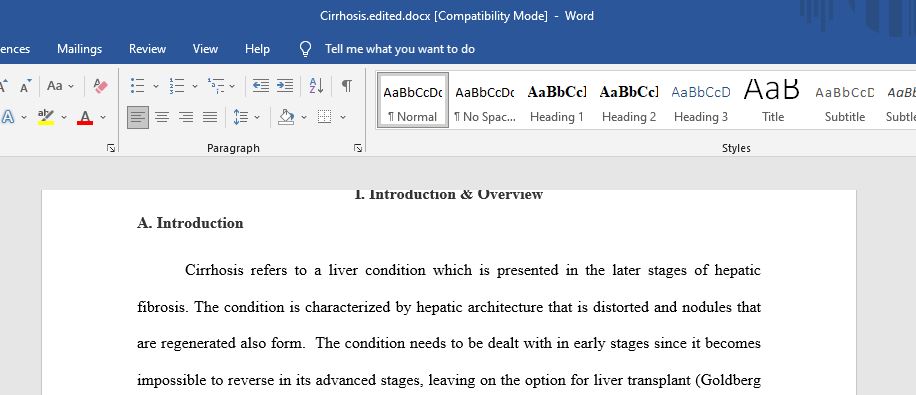Apply red font color

(x=85, y=117)
